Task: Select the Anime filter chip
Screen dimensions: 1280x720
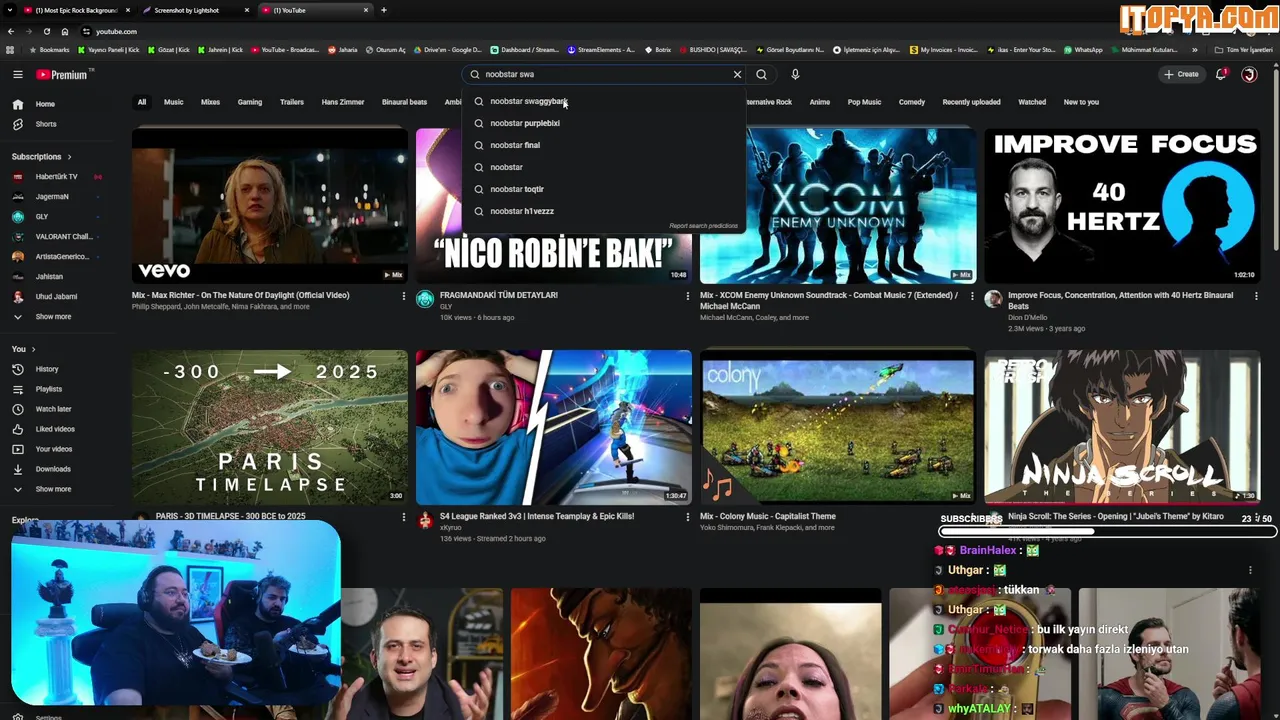Action: tap(819, 102)
